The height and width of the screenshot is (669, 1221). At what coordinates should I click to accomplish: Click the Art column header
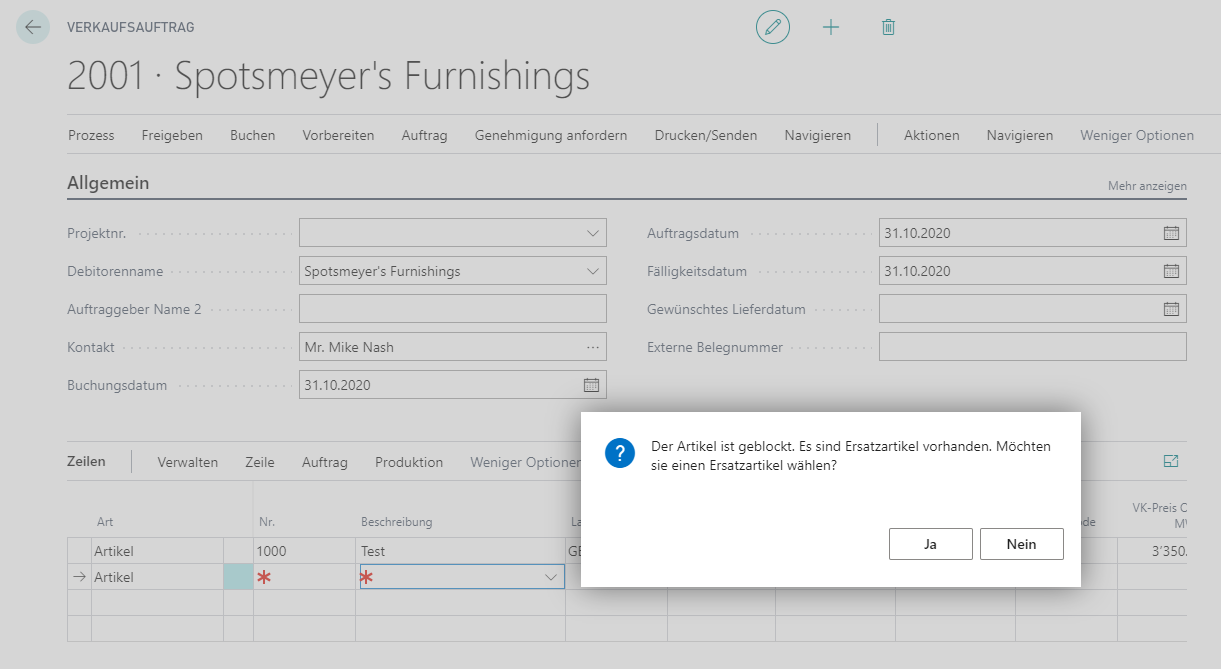click(x=105, y=522)
